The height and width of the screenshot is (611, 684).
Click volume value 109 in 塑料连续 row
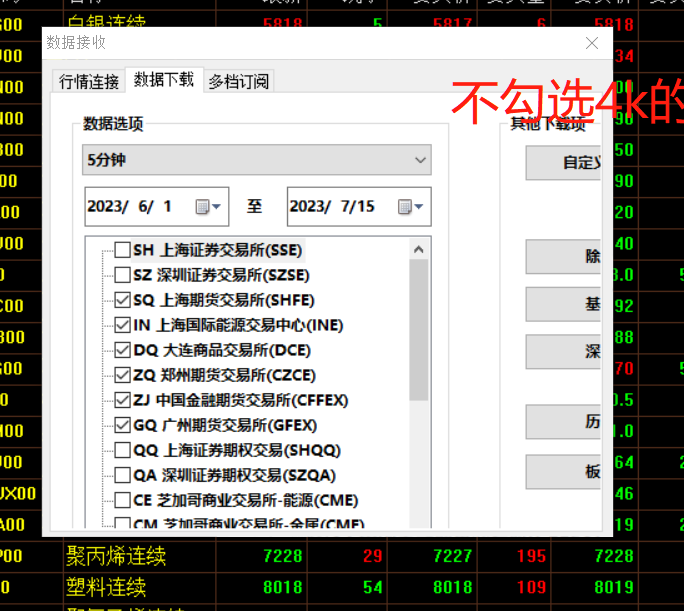coord(531,587)
